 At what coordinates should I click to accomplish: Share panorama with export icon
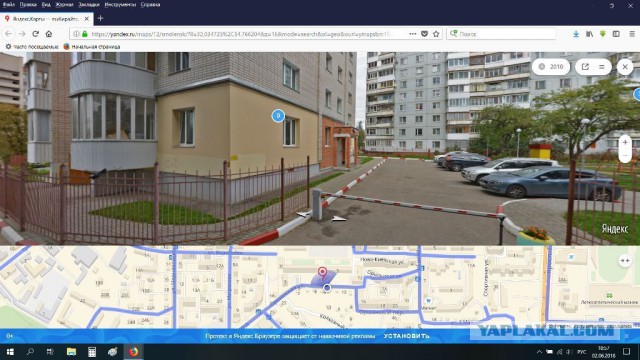tap(585, 67)
